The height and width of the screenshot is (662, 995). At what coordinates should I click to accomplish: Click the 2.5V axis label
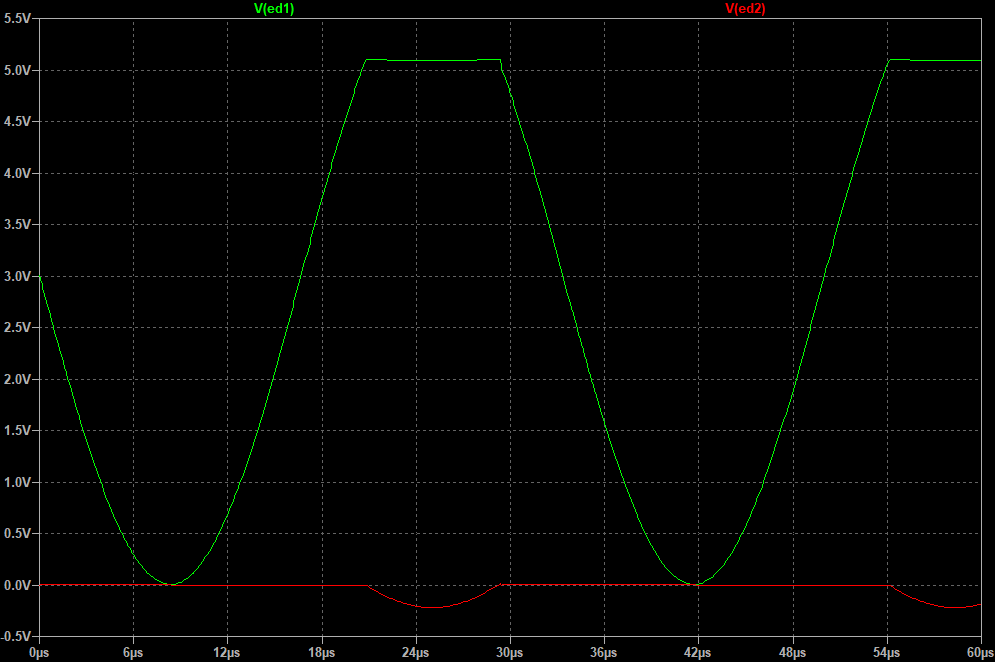click(16, 328)
